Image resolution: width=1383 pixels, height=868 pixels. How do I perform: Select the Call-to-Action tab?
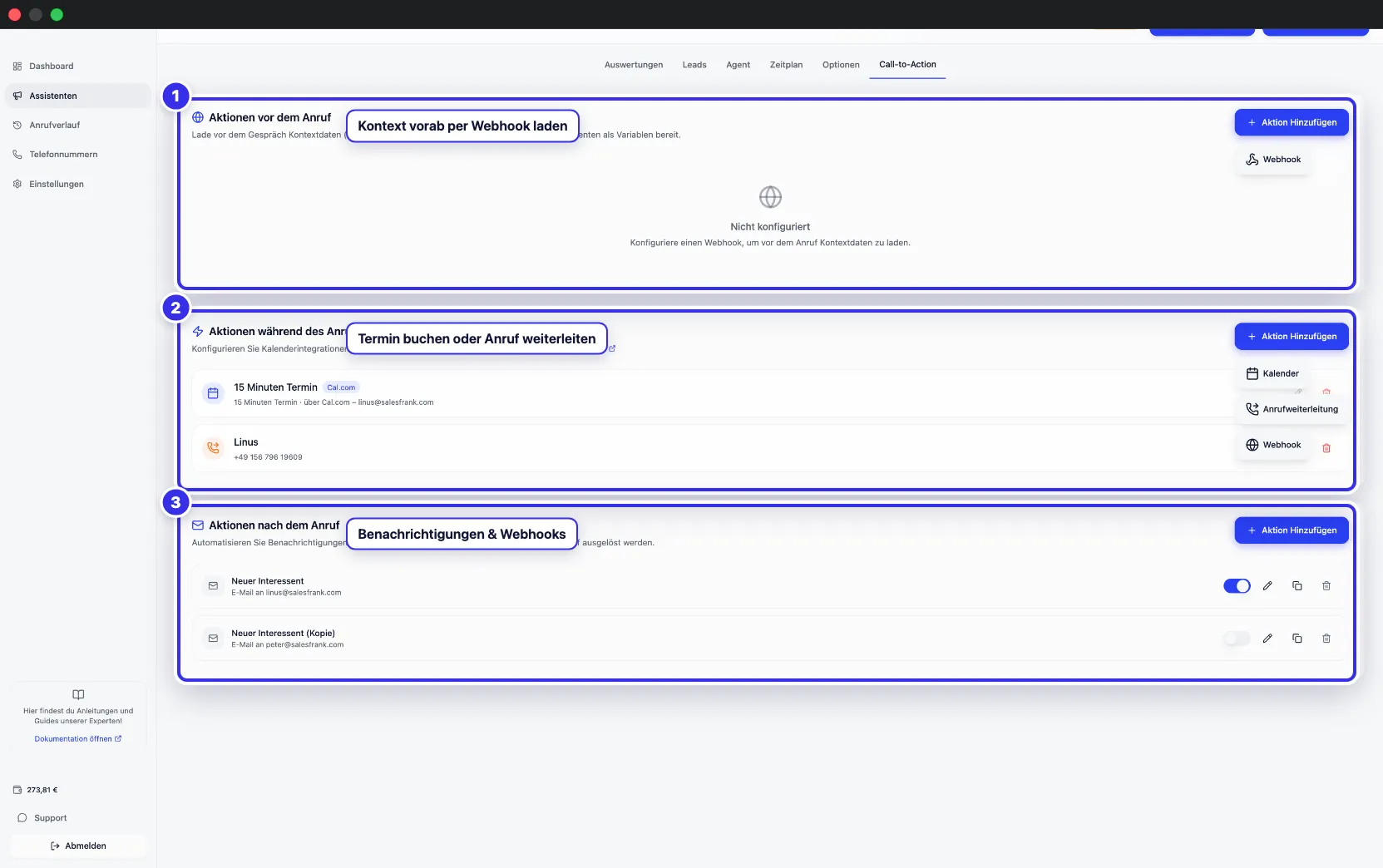coord(907,64)
